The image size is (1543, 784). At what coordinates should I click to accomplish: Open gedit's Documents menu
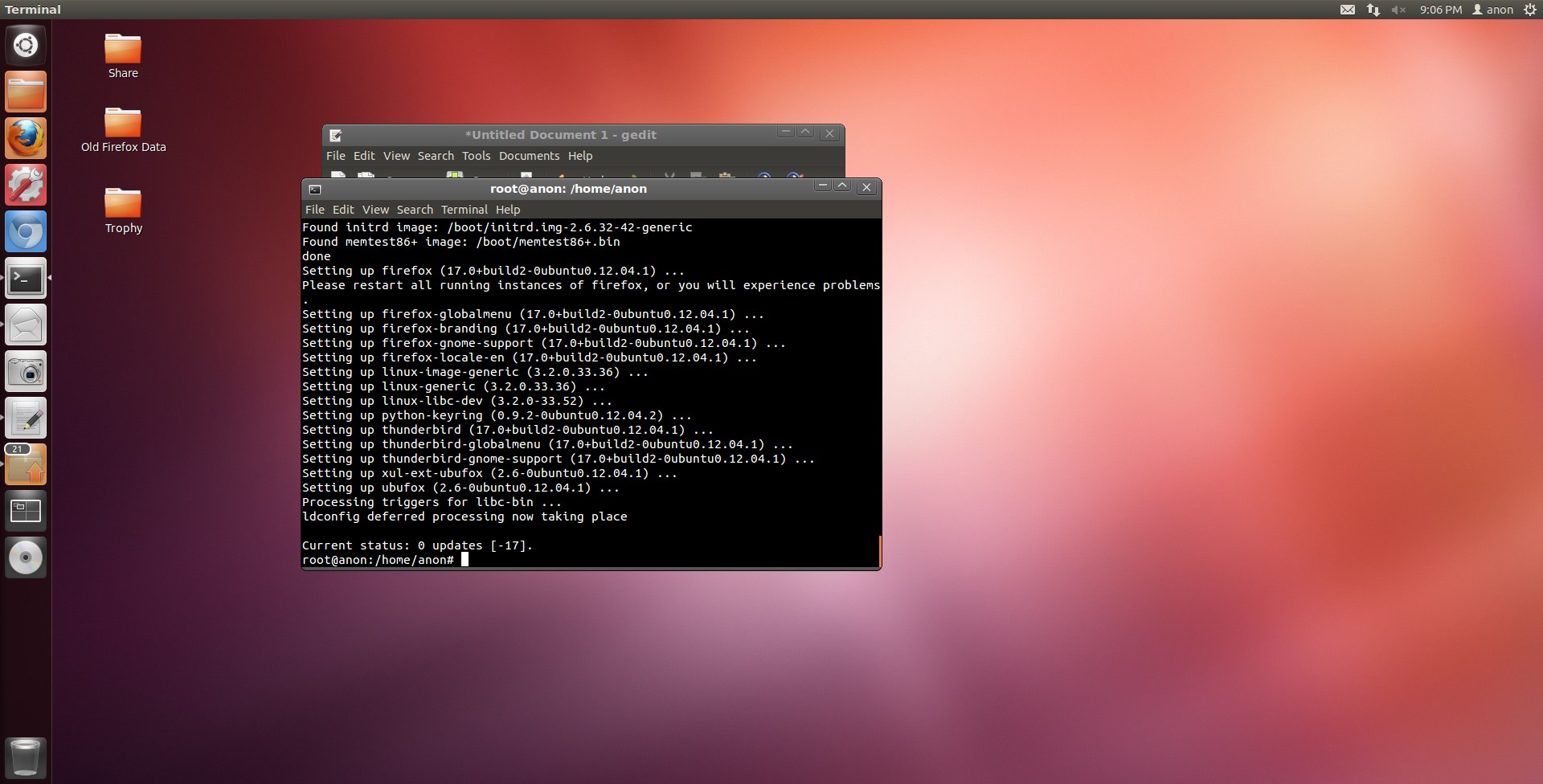(529, 156)
